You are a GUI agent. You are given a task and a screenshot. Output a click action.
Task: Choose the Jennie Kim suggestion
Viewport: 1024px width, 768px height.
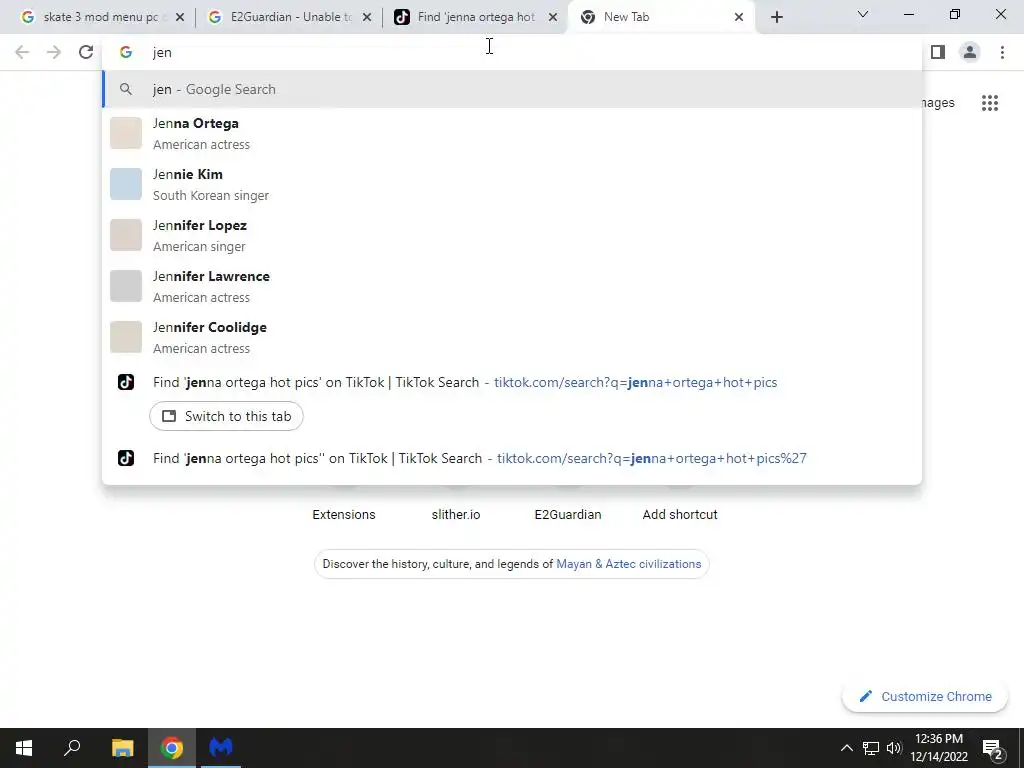[511, 184]
